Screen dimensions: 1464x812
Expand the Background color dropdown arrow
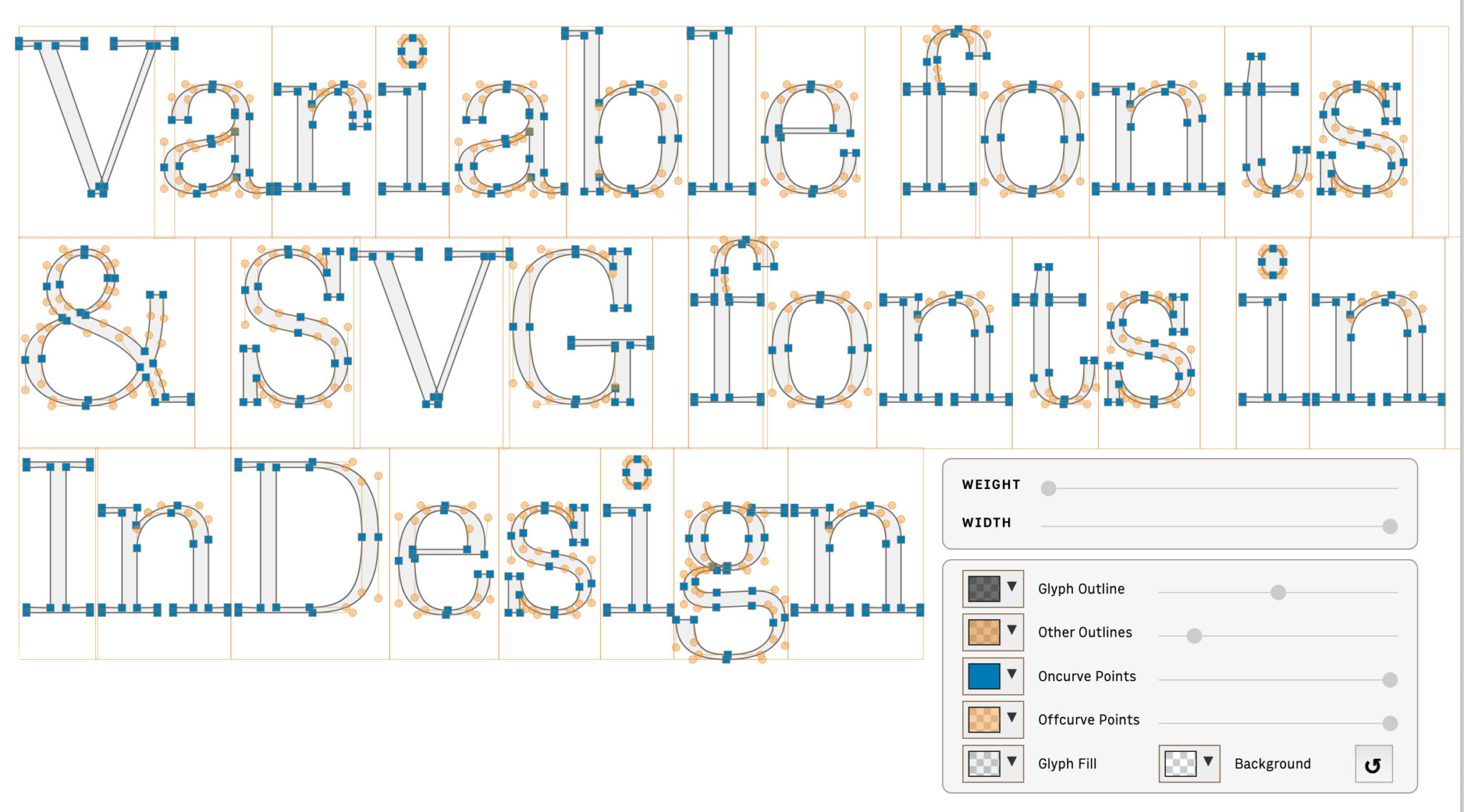coord(1208,763)
